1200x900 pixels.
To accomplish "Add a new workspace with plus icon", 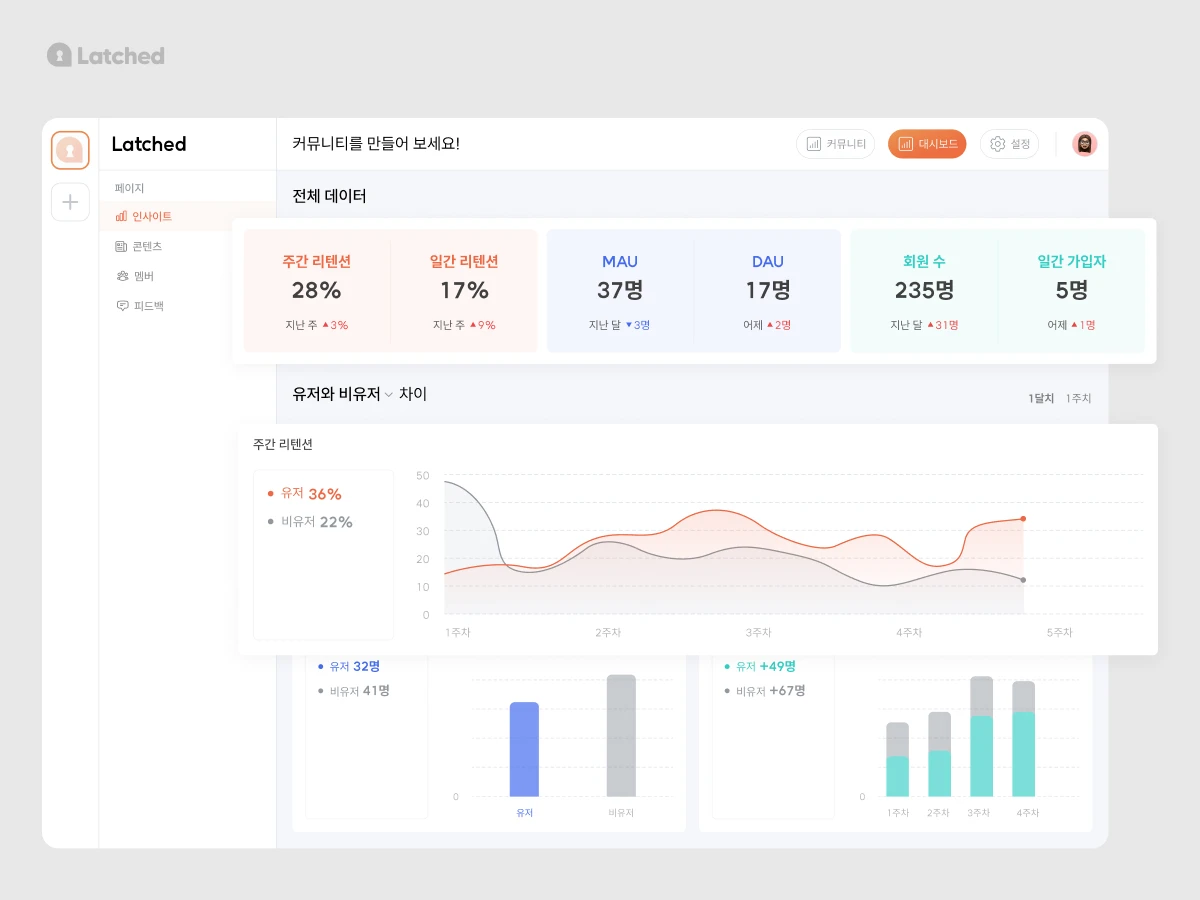I will (70, 202).
